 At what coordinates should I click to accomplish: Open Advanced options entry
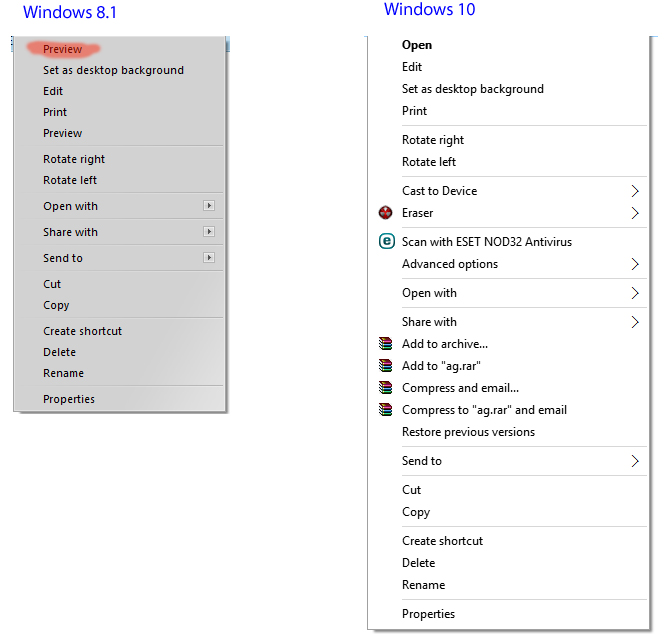(x=450, y=264)
